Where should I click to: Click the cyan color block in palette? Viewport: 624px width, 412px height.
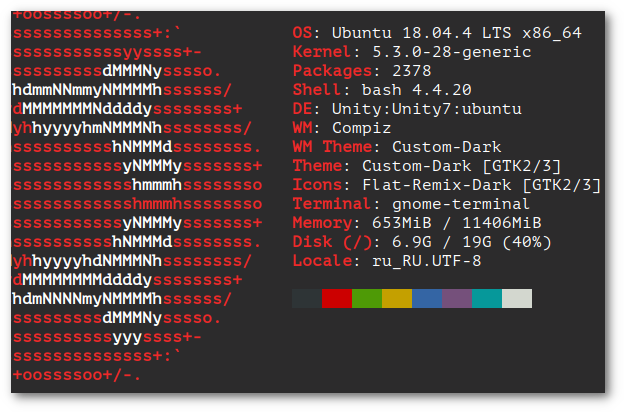[x=487, y=298]
